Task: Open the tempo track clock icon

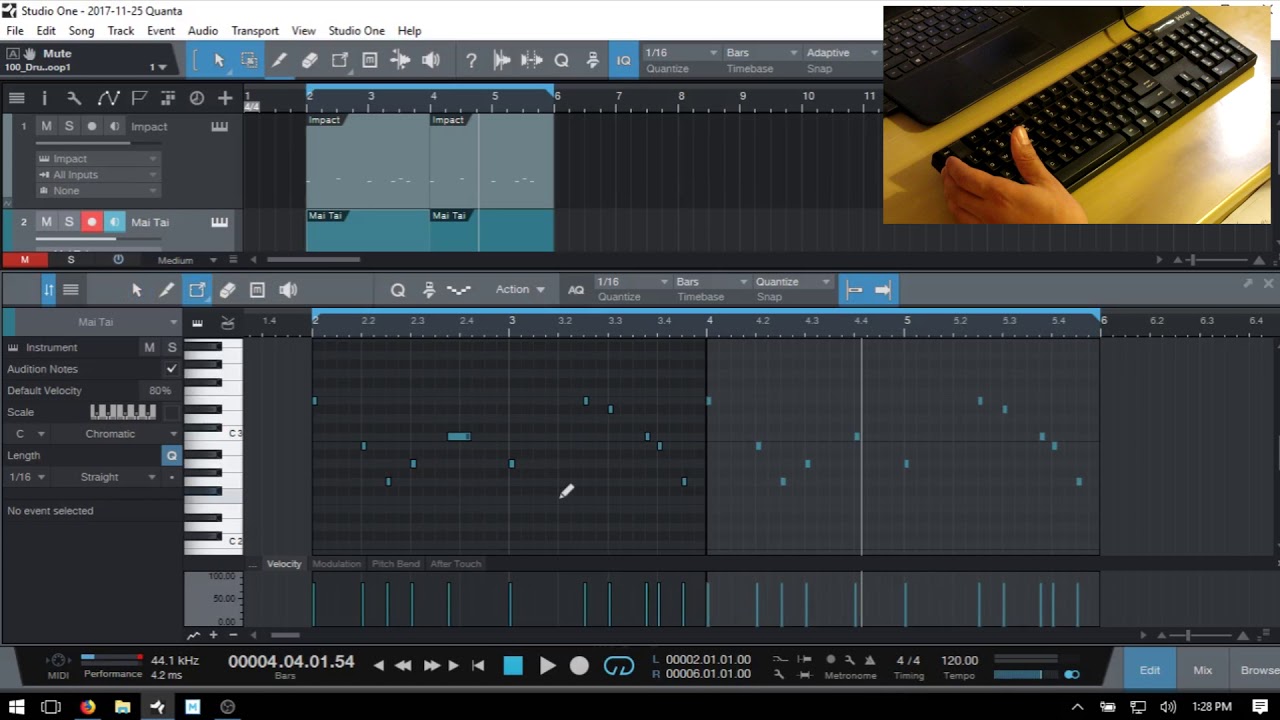Action: 197,97
